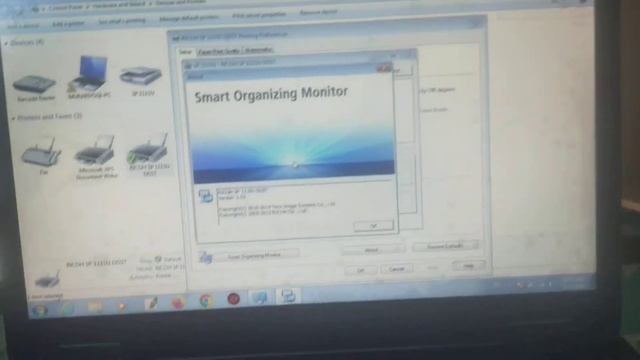The height and width of the screenshot is (360, 640).
Task: Click the Smart Organizing Monitor button
Action: coord(258,256)
